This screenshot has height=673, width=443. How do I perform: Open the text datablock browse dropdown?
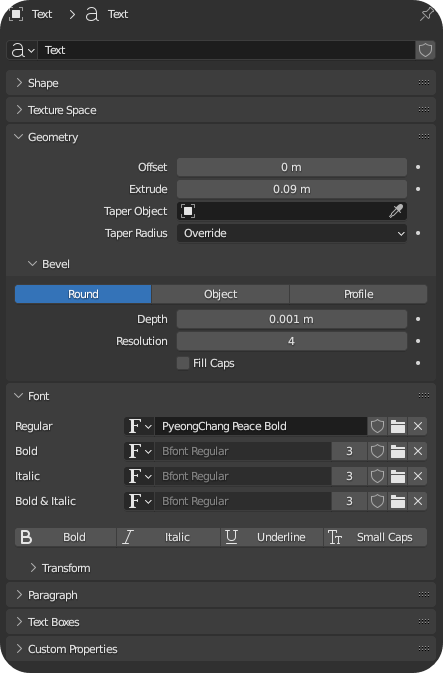[22, 50]
